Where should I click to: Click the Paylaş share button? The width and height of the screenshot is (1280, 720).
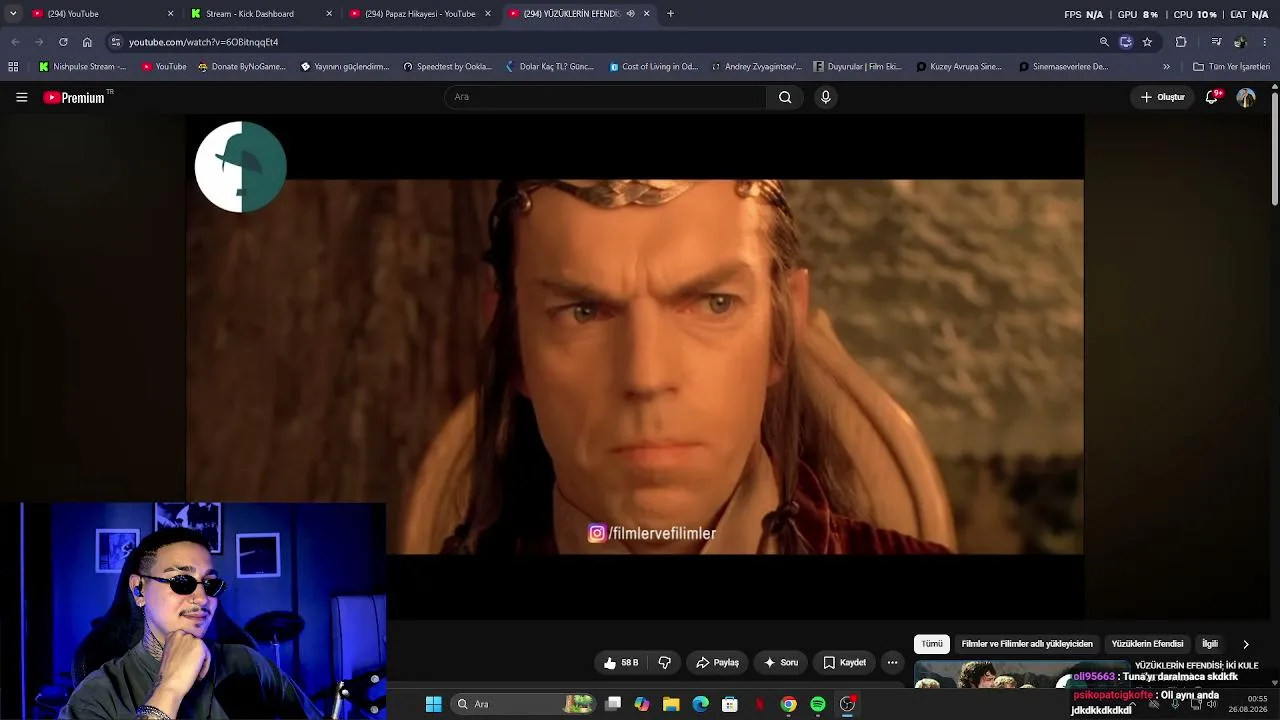click(x=717, y=662)
